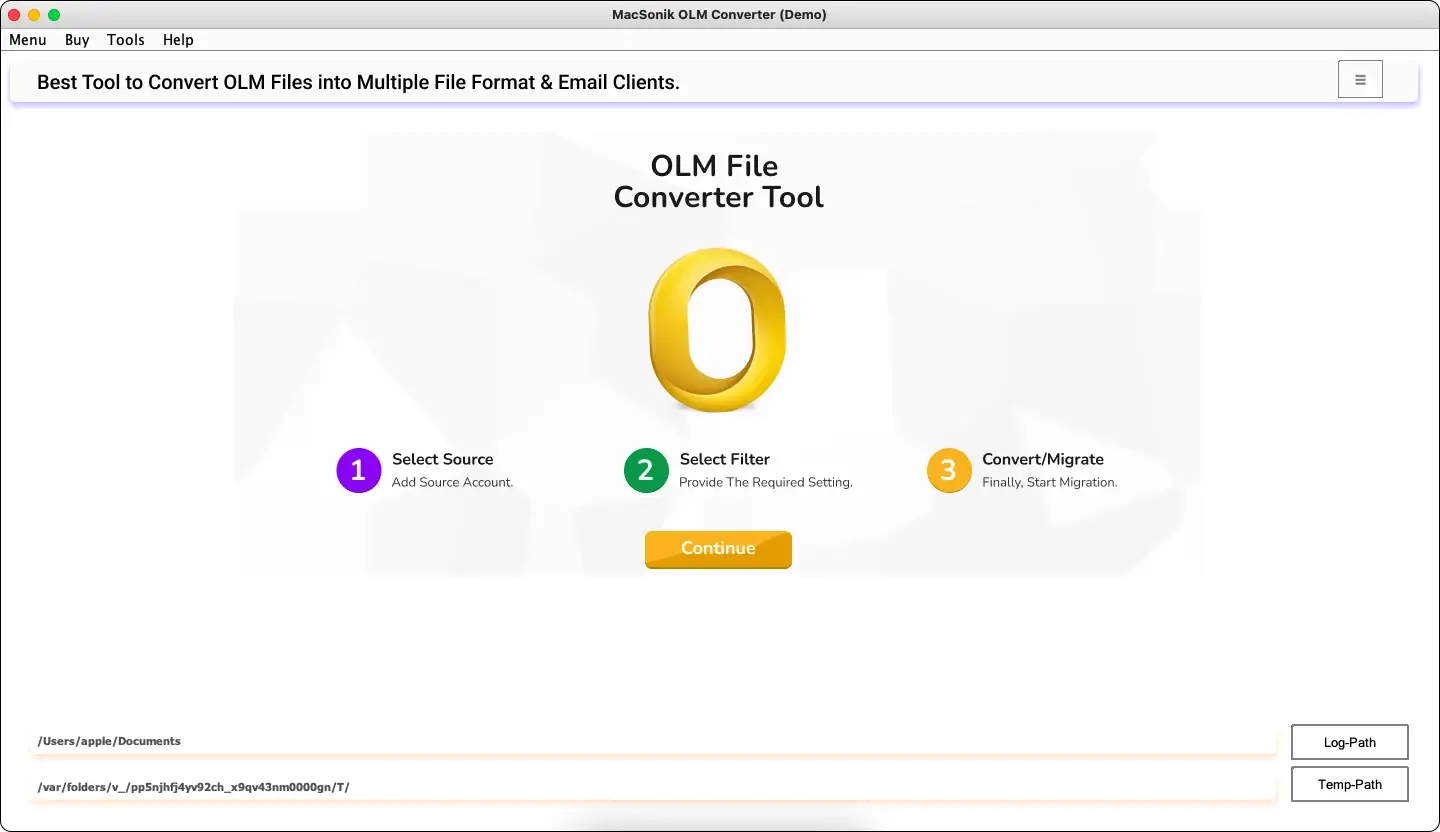Click the /Users/apple/Documents log path field
Viewport: 1440px width, 832px height.
point(654,741)
